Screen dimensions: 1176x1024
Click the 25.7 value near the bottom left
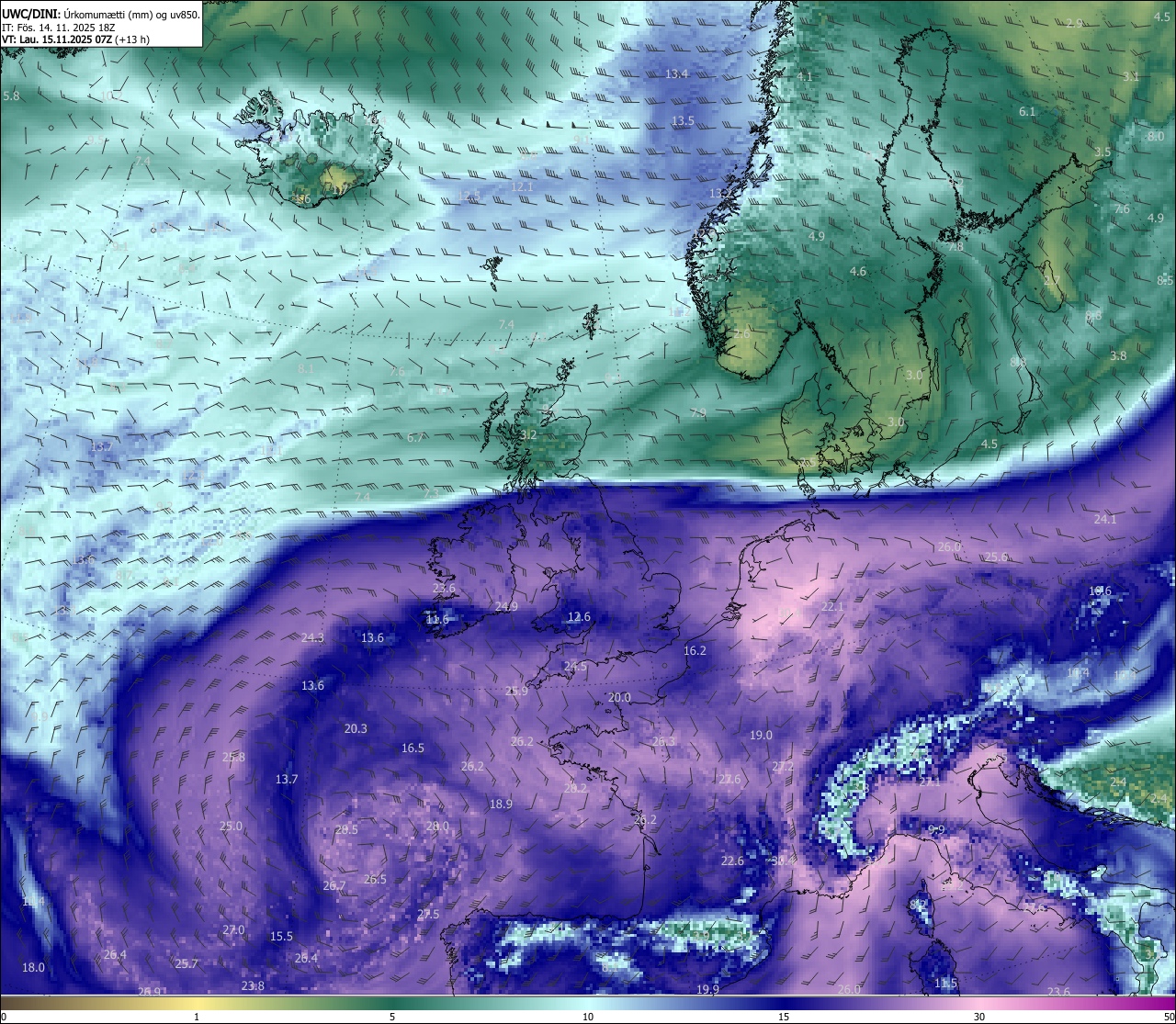(x=187, y=964)
